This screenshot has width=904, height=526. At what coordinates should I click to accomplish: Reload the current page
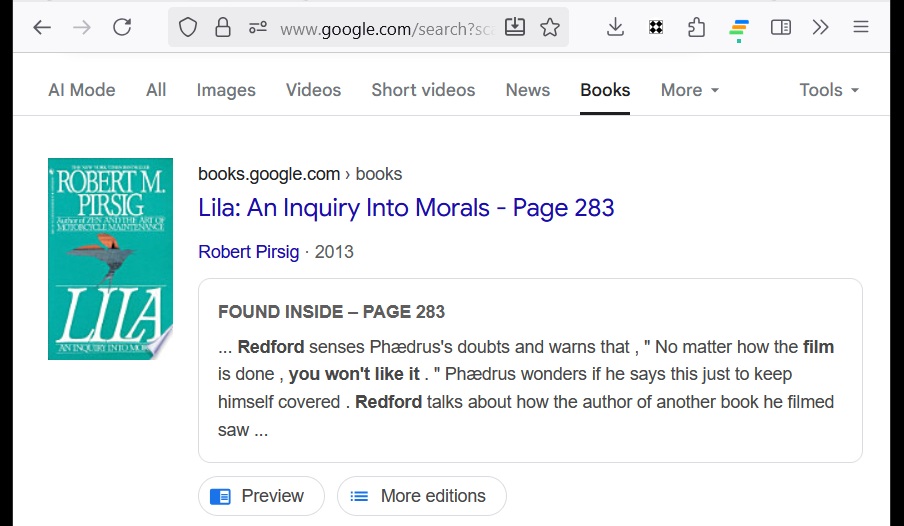click(x=122, y=28)
